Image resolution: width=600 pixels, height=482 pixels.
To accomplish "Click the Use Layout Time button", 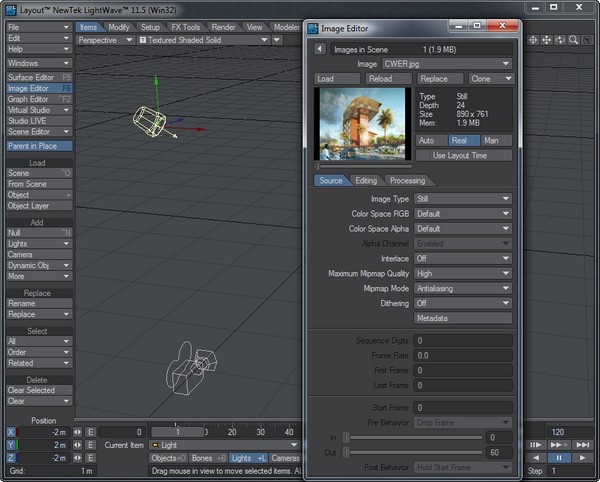I will (x=463, y=156).
